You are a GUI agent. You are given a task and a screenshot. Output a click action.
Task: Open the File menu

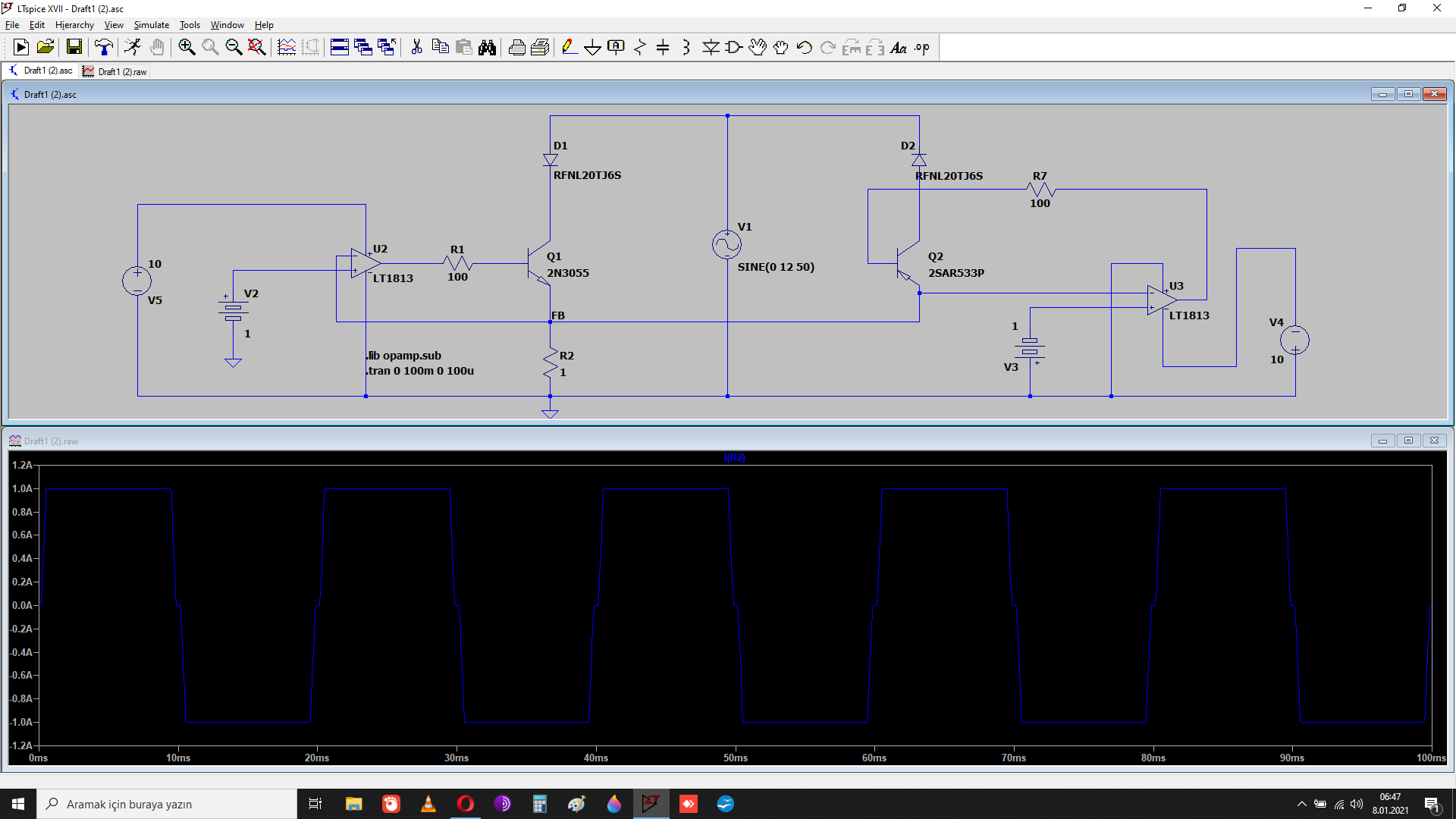pyautogui.click(x=12, y=25)
